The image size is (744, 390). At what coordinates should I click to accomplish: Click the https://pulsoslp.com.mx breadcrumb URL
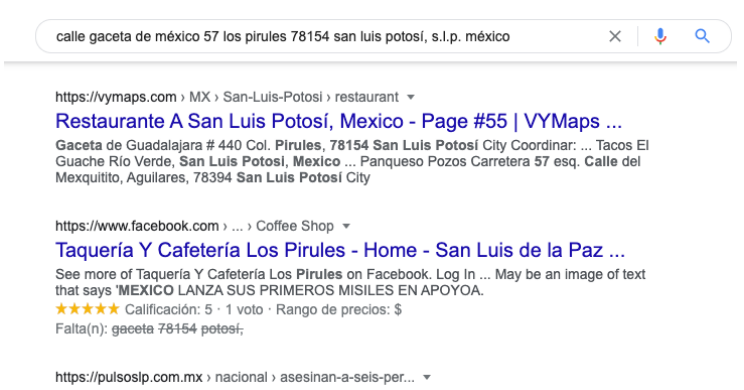click(129, 378)
